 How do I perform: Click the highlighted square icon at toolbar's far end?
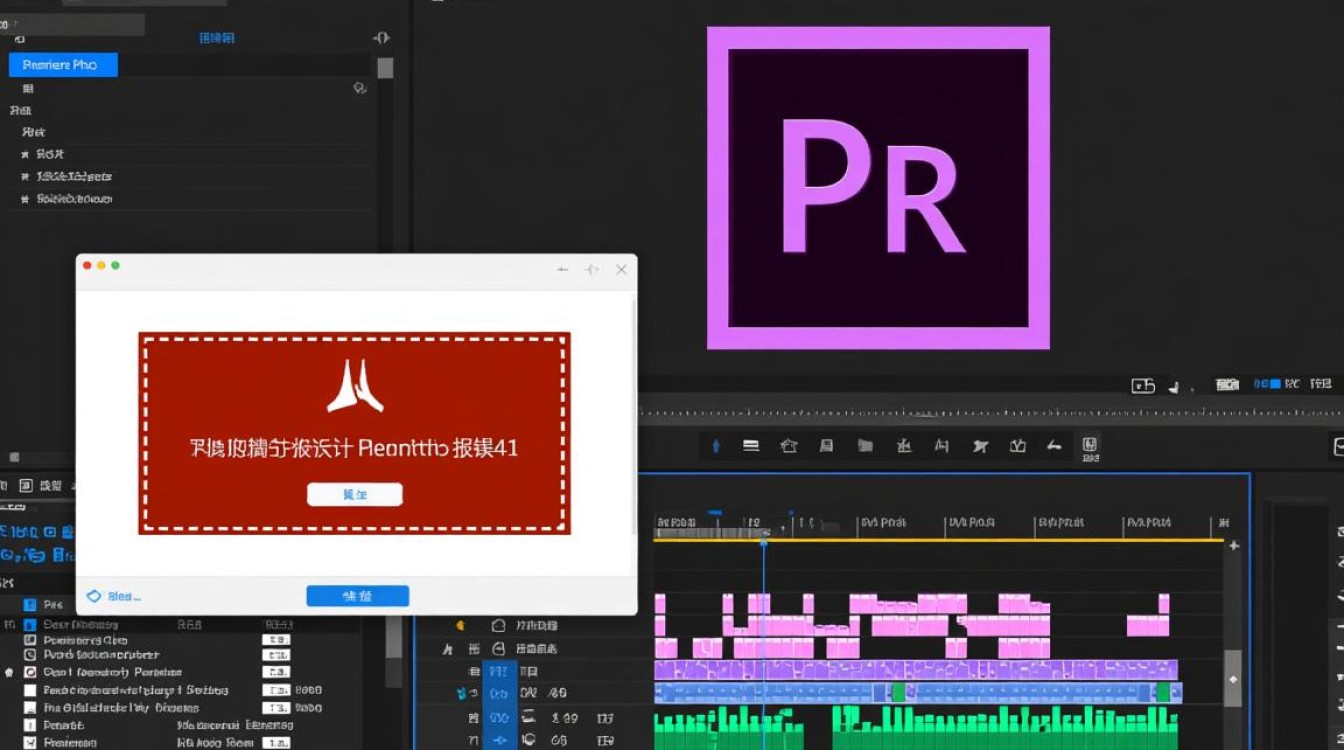[x=1089, y=447]
